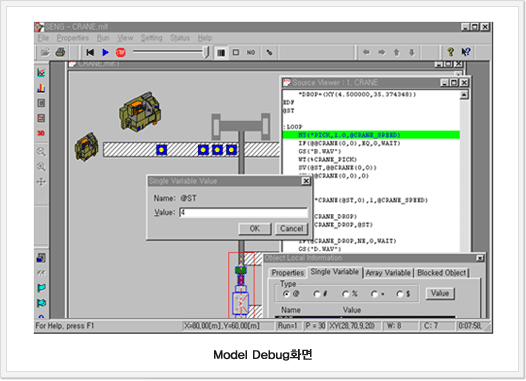Switch to the Array Variable tab
The image size is (526, 381).
pyautogui.click(x=388, y=273)
